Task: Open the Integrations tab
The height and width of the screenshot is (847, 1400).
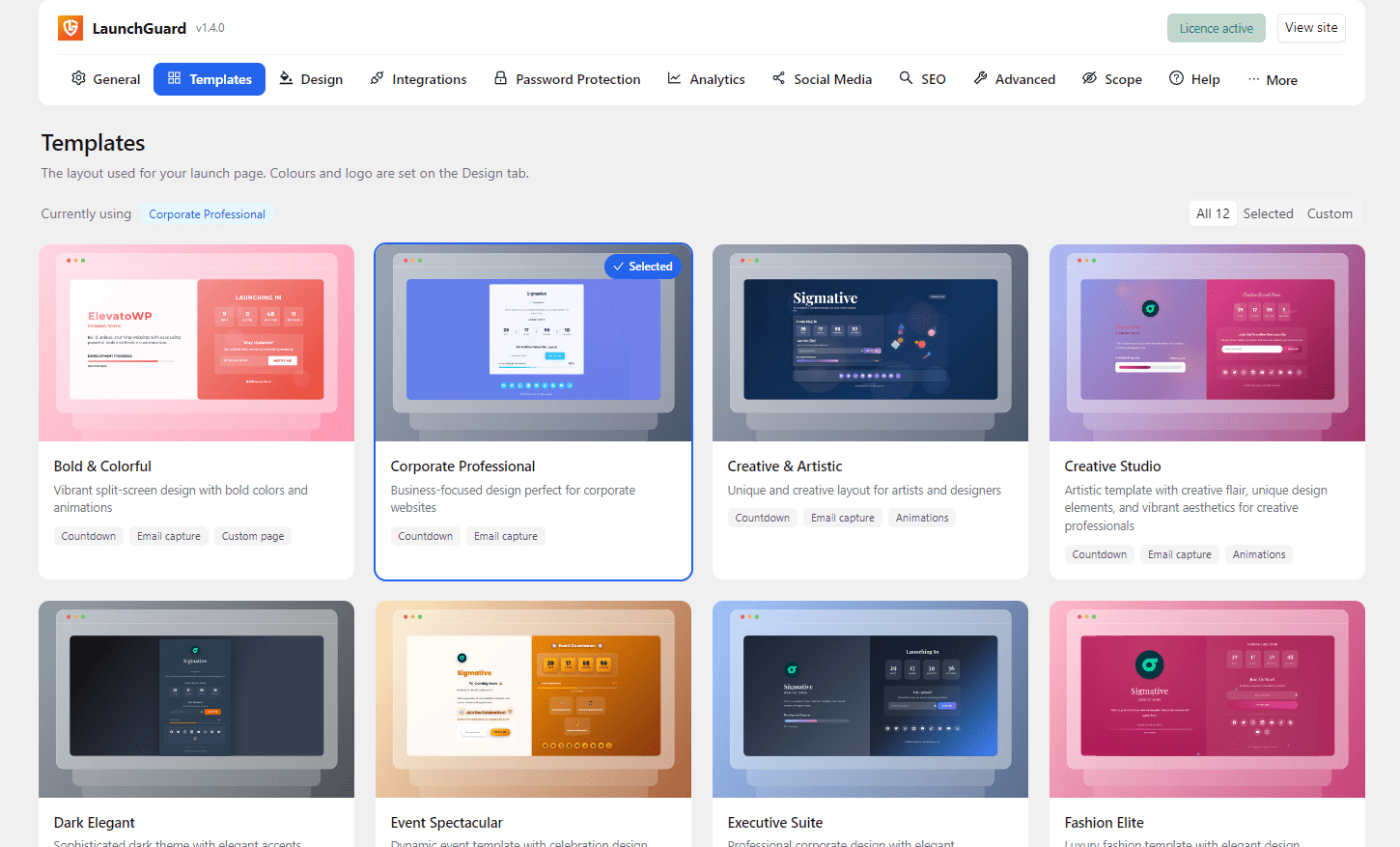Action: click(x=419, y=79)
